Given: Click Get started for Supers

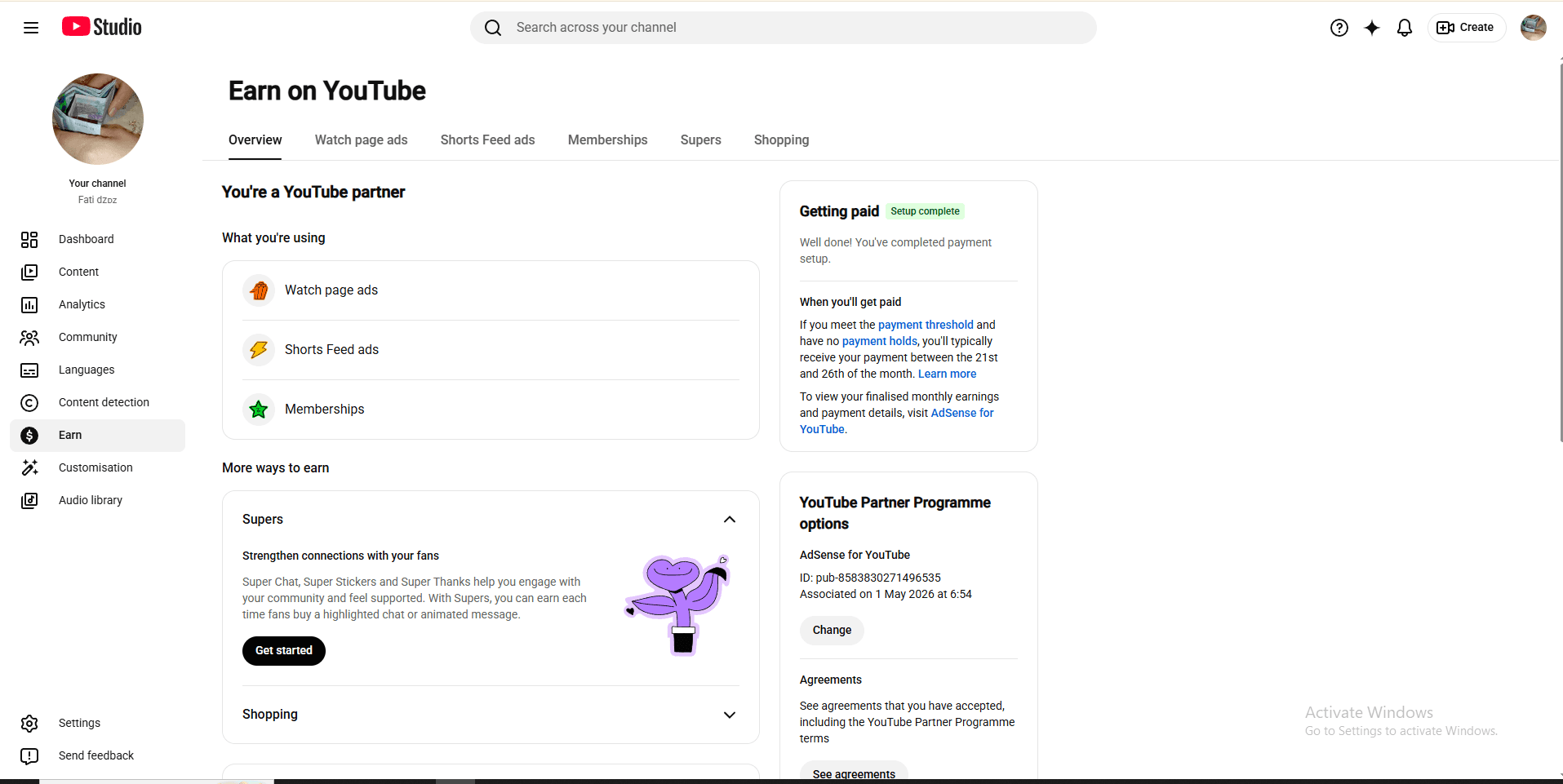Looking at the screenshot, I should 284,651.
